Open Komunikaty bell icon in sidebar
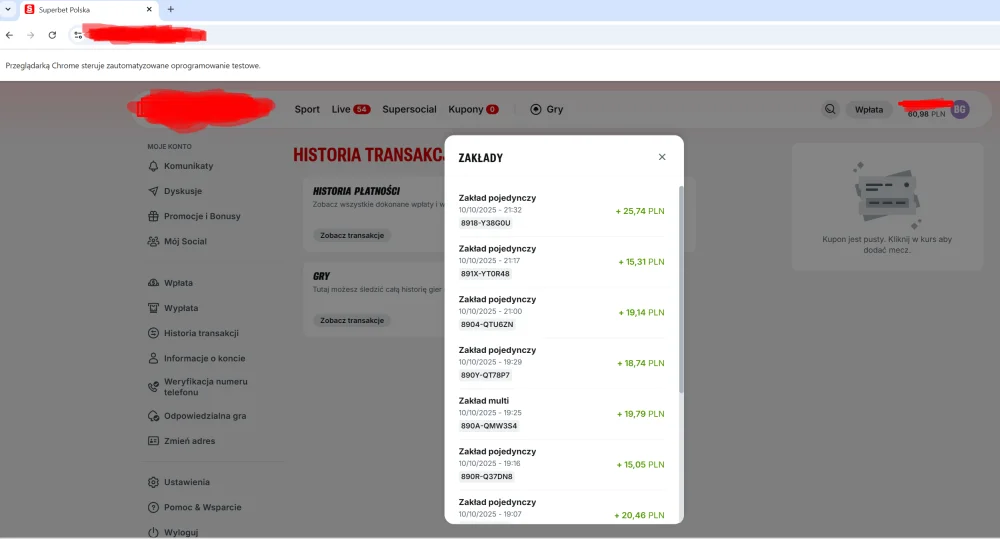The image size is (1000, 539). coord(153,166)
